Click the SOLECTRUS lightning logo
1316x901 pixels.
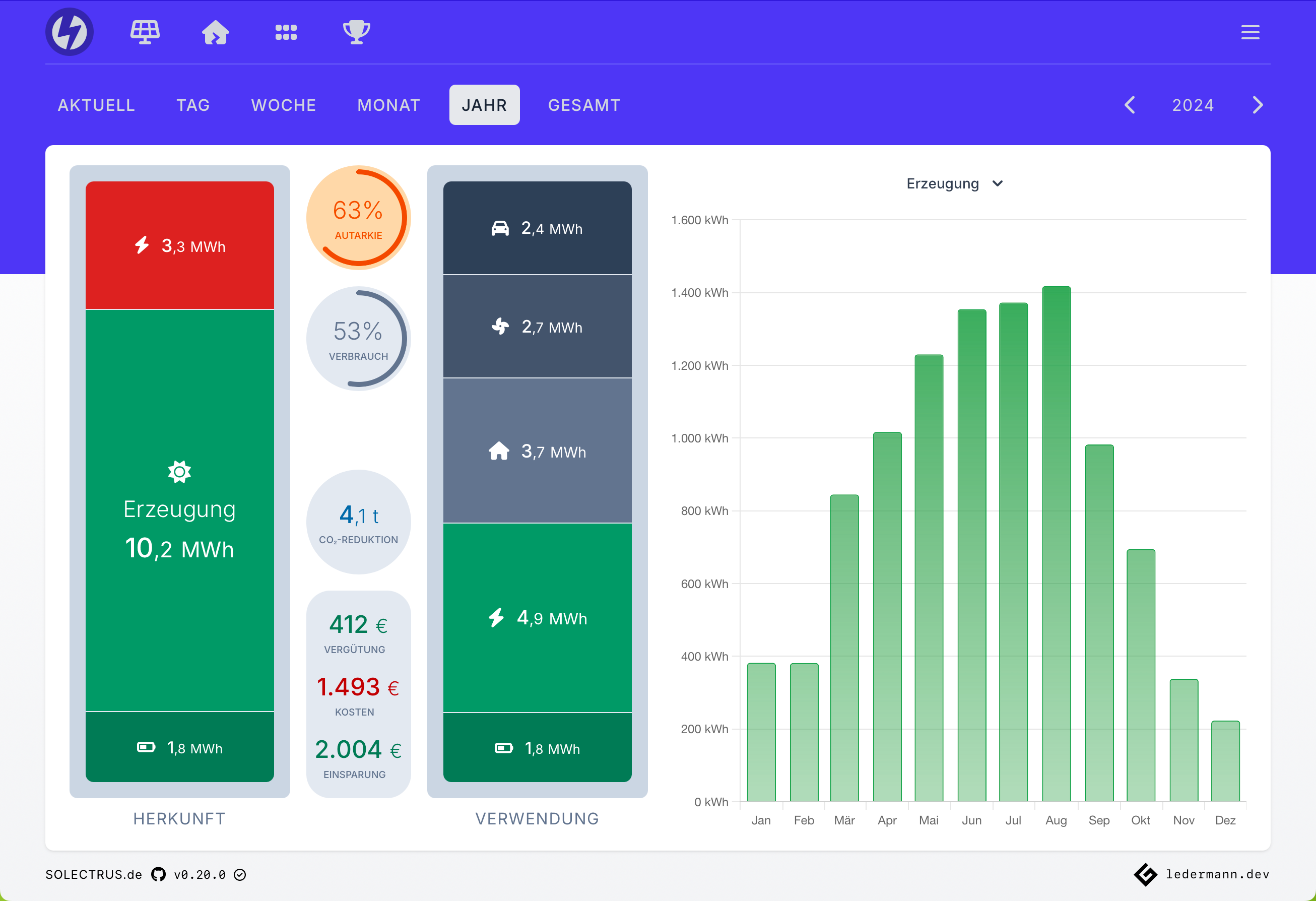click(x=70, y=32)
